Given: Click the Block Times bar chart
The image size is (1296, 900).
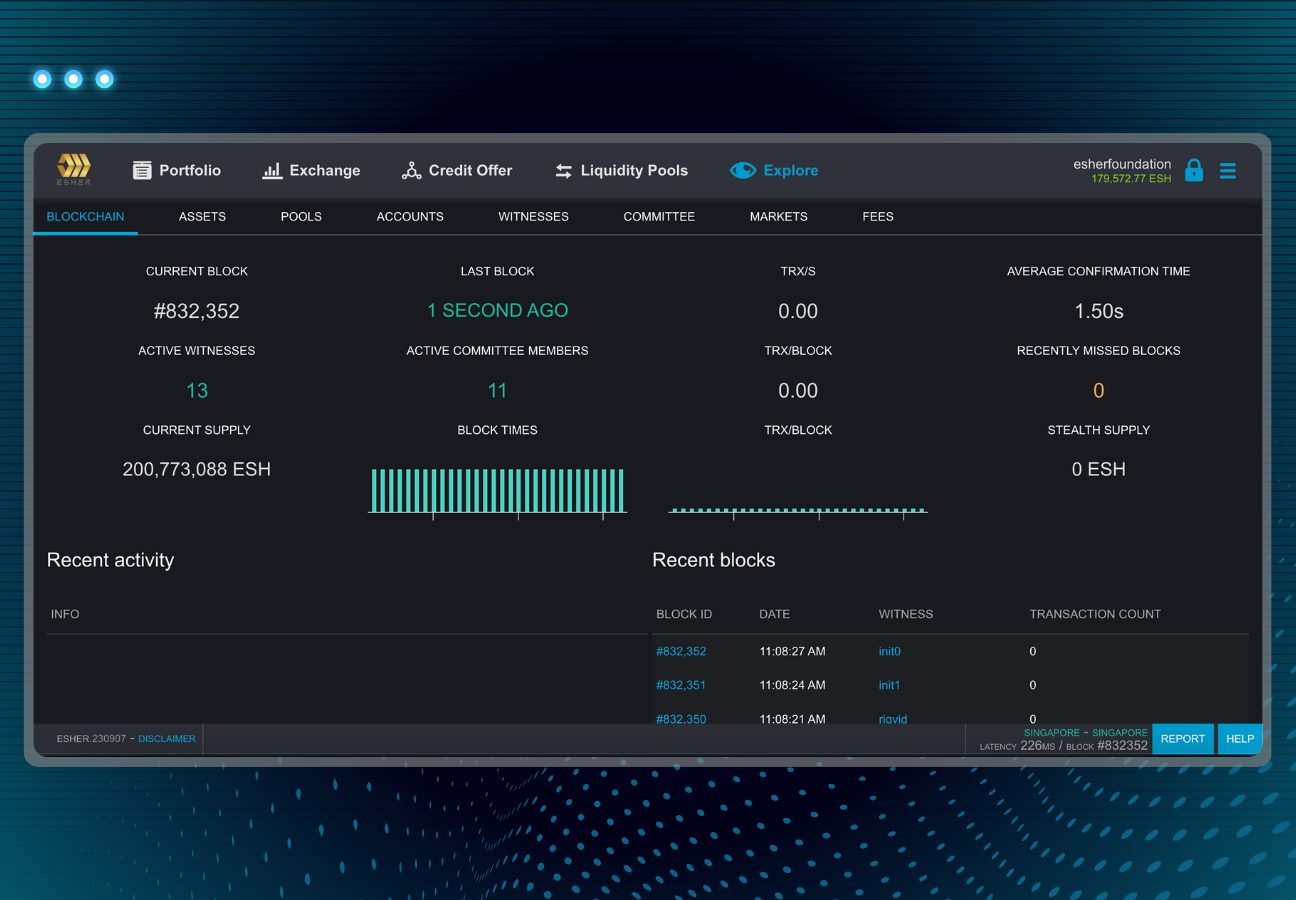Looking at the screenshot, I should [498, 492].
